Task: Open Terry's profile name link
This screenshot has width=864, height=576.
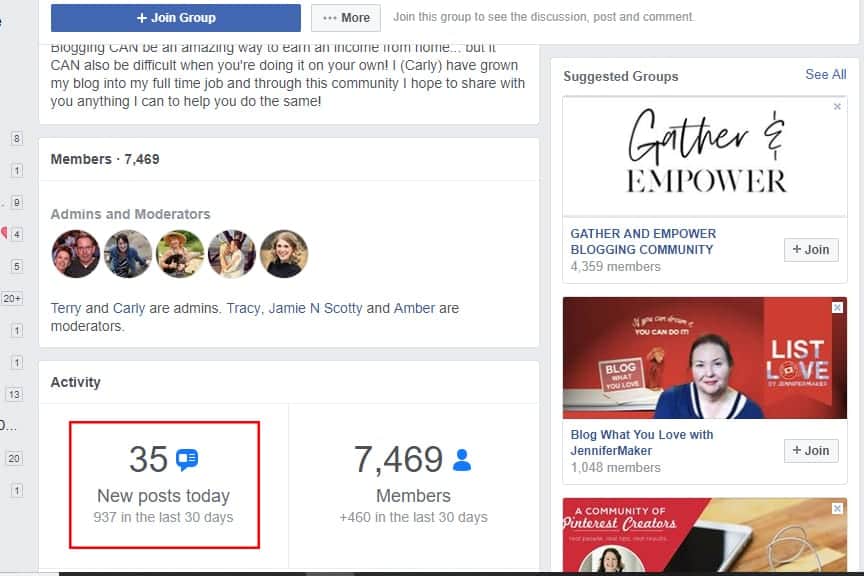Action: pyautogui.click(x=66, y=308)
